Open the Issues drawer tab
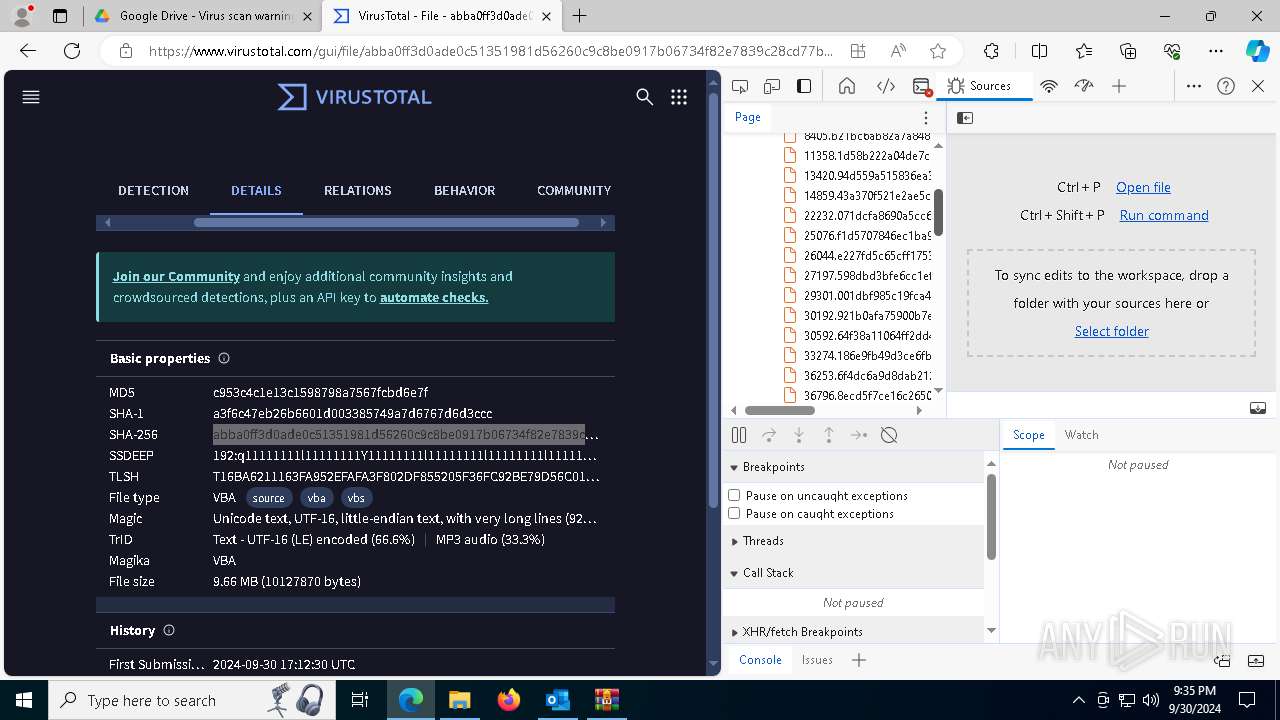The width and height of the screenshot is (1280, 720). 817,660
